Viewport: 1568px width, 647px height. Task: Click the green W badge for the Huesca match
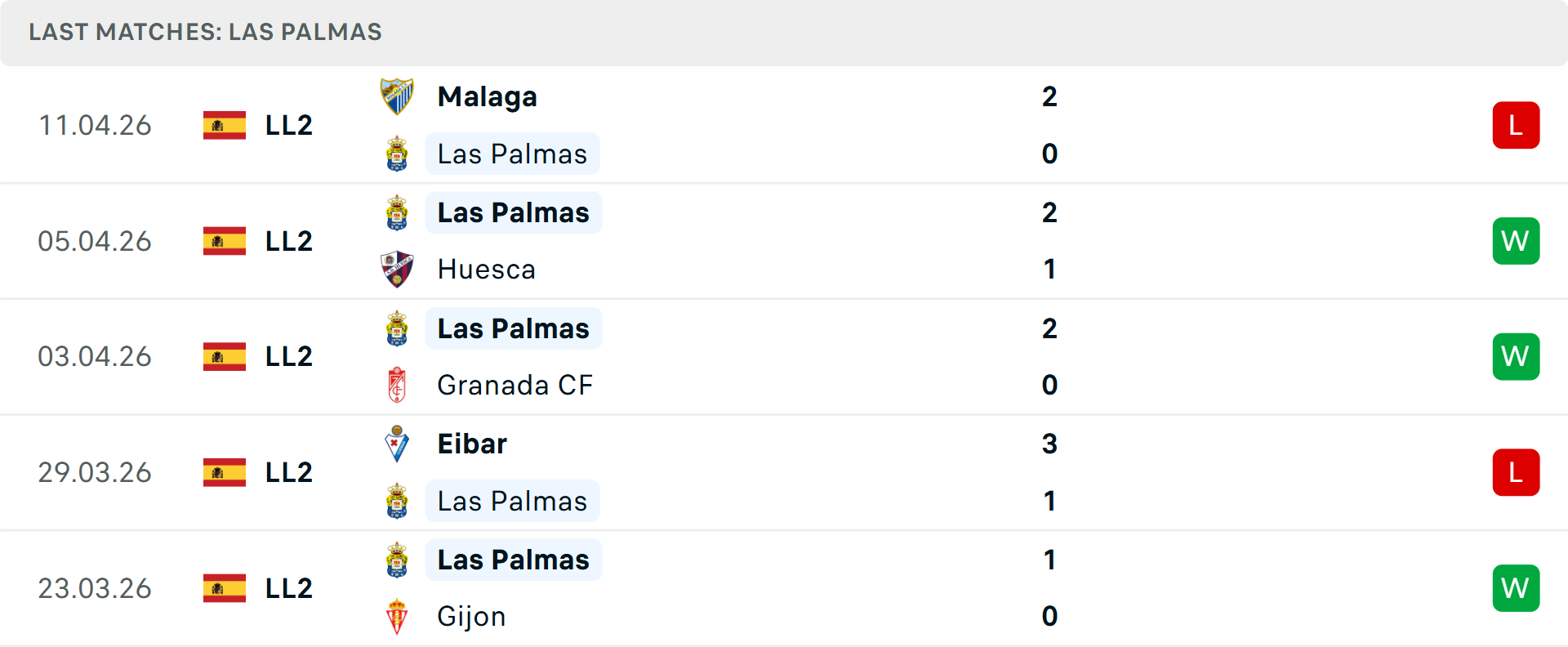1516,241
